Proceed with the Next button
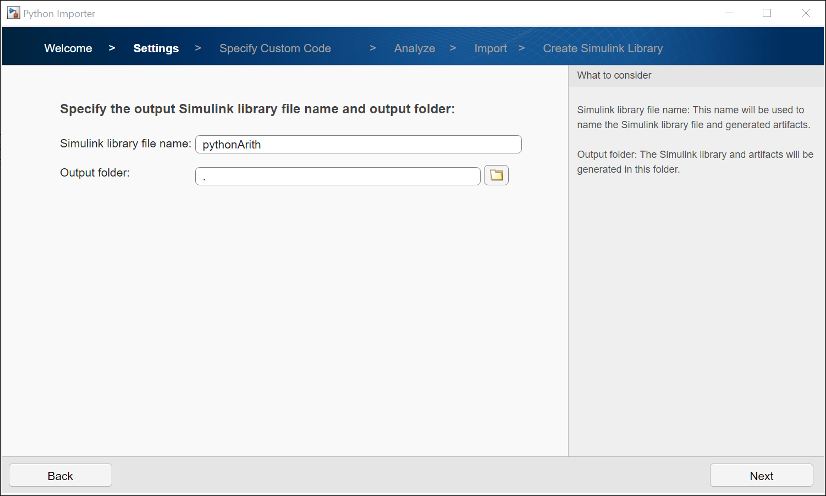This screenshot has height=496, width=826. 761,476
